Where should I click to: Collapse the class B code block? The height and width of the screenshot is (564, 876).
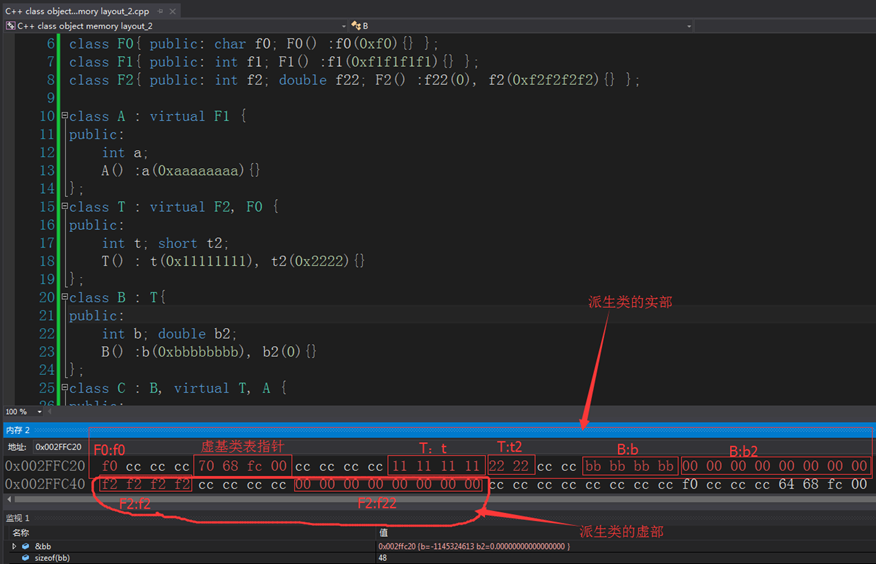coord(65,297)
